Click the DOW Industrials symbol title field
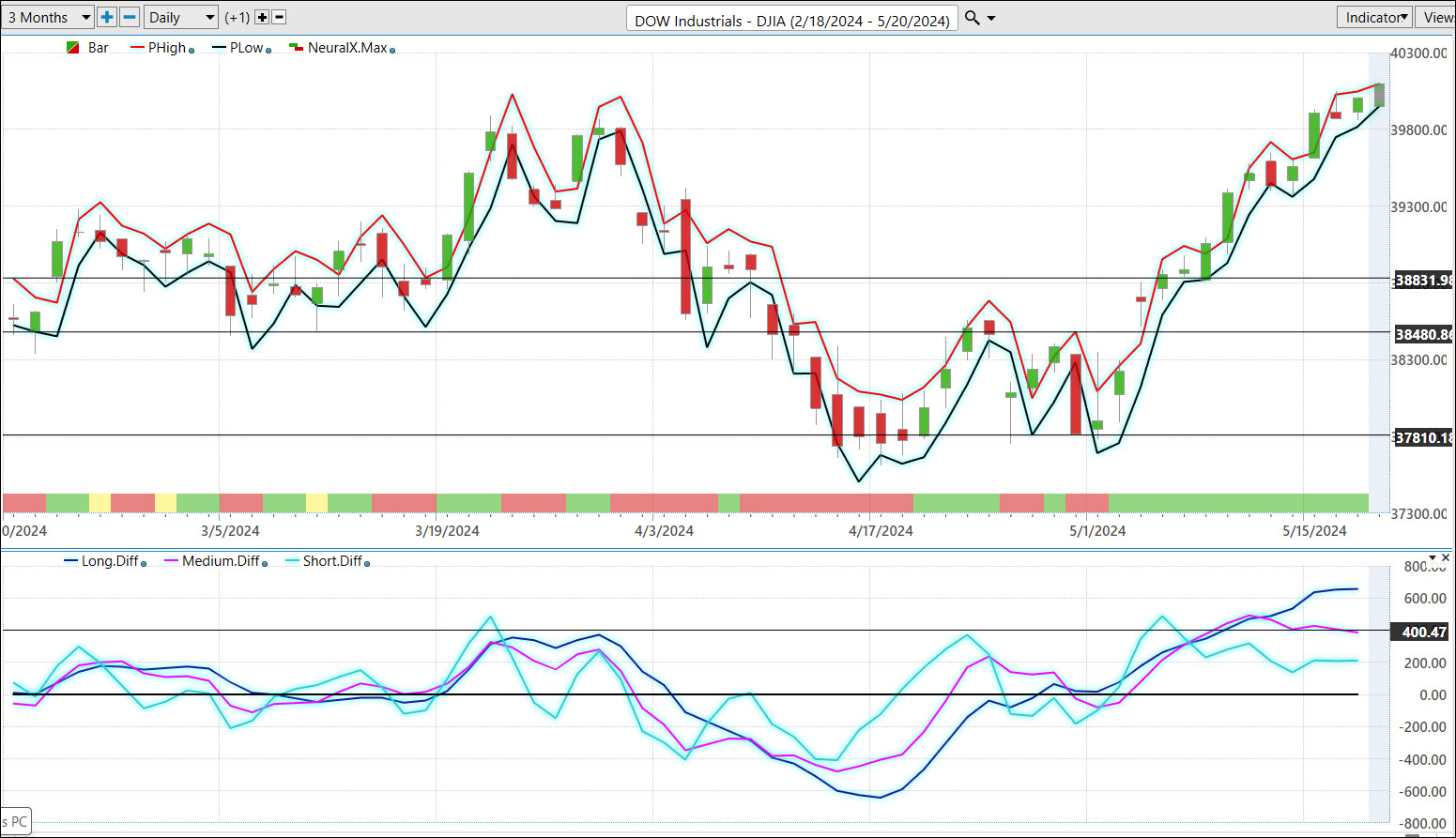The height and width of the screenshot is (838, 1456). pos(792,20)
